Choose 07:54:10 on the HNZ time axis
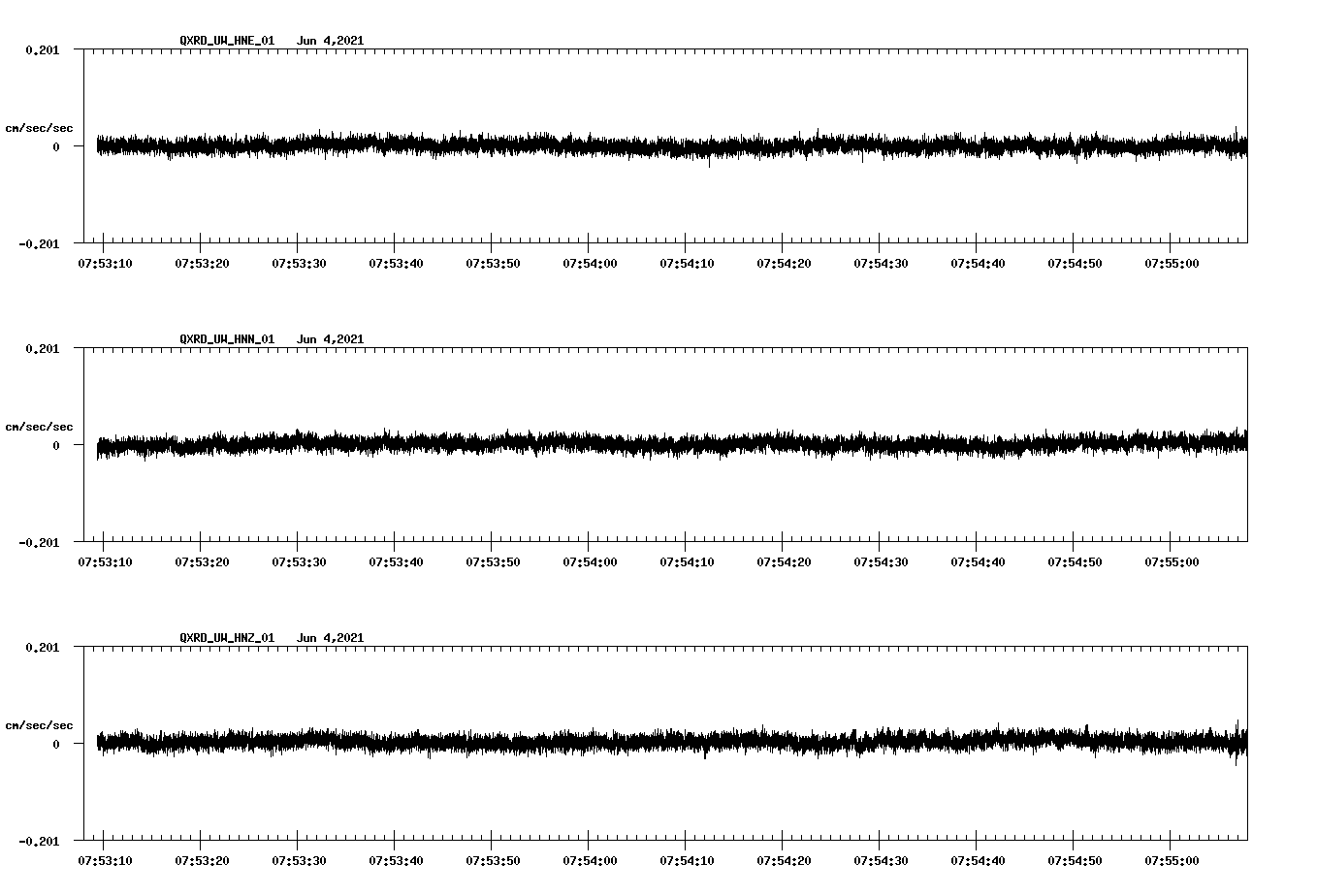The width and height of the screenshot is (1317, 896). point(687,860)
